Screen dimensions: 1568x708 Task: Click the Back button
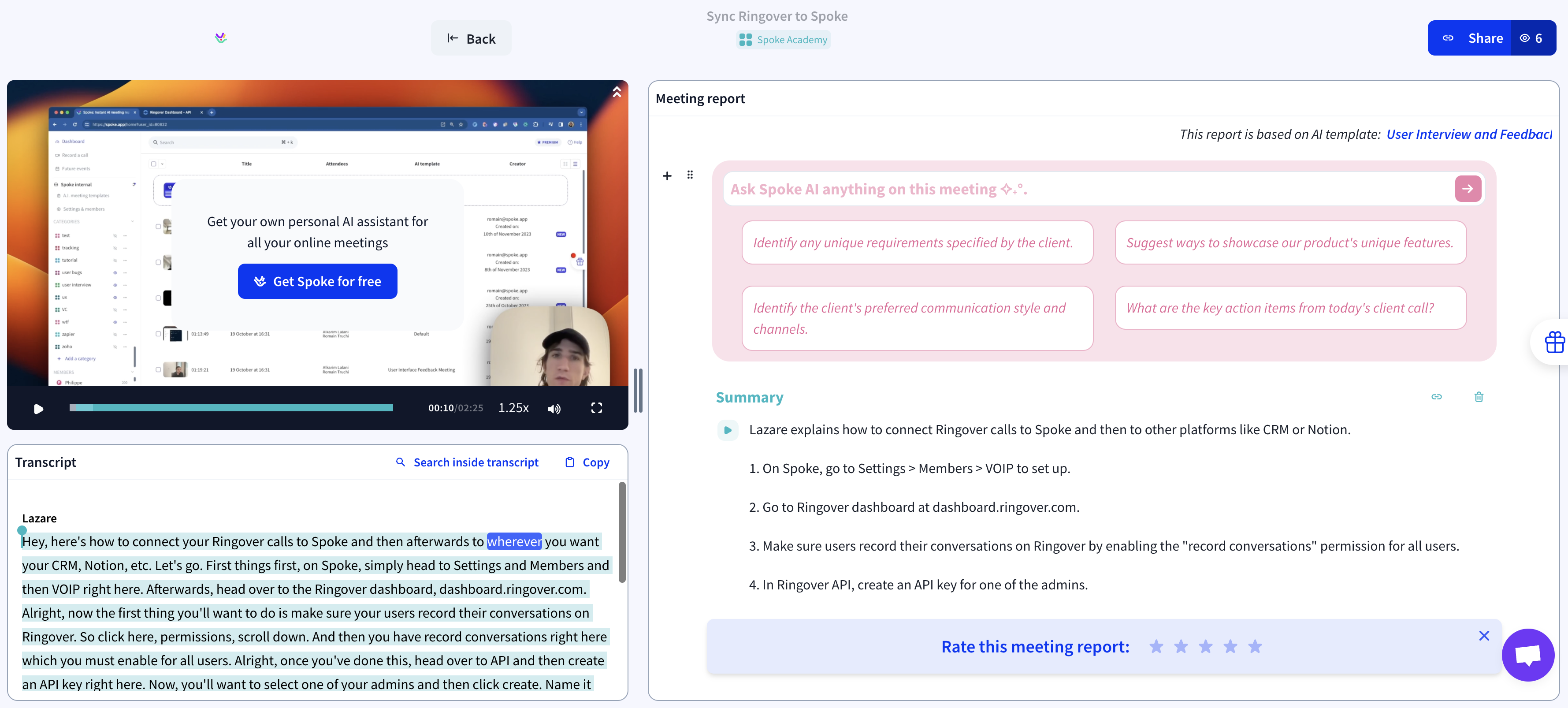click(x=471, y=38)
